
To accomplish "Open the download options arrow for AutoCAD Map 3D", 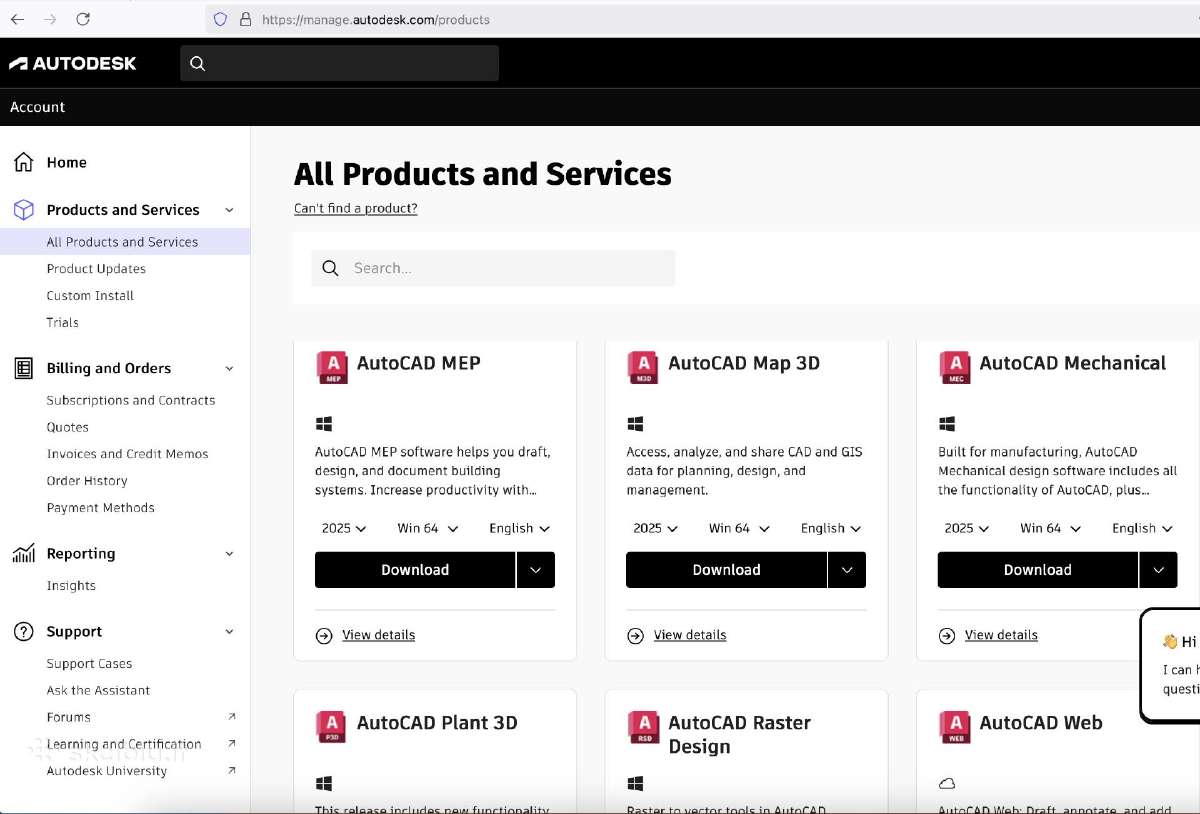I will click(847, 570).
